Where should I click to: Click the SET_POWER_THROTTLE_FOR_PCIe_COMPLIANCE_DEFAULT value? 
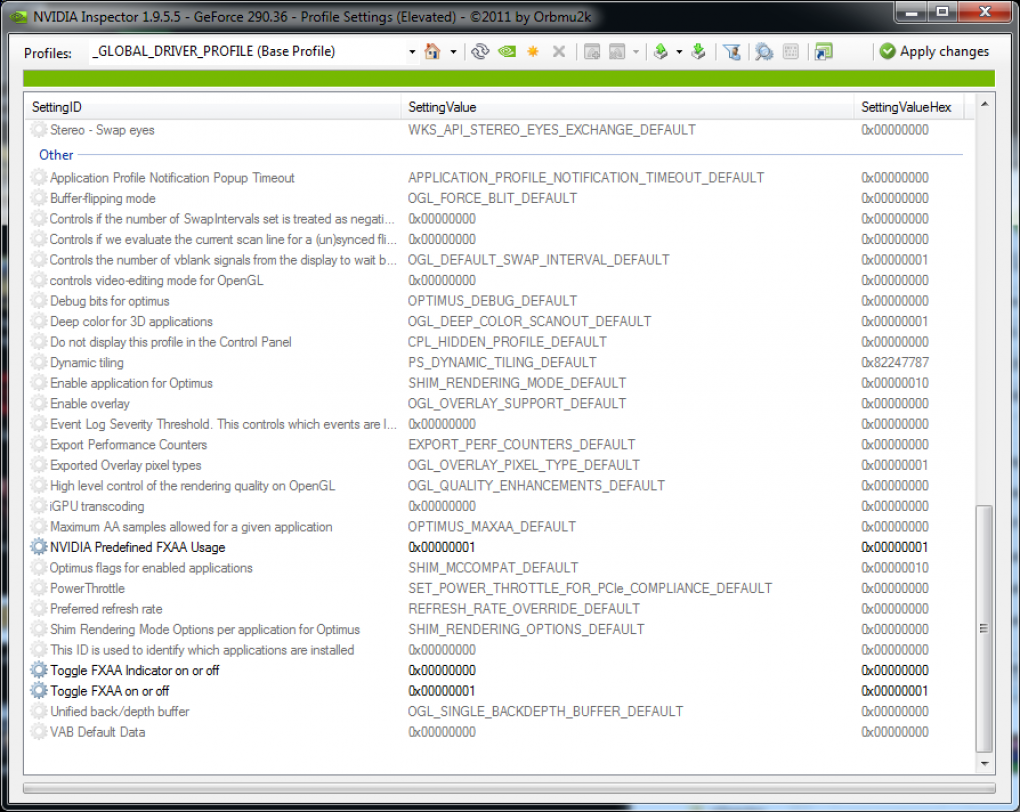click(590, 588)
